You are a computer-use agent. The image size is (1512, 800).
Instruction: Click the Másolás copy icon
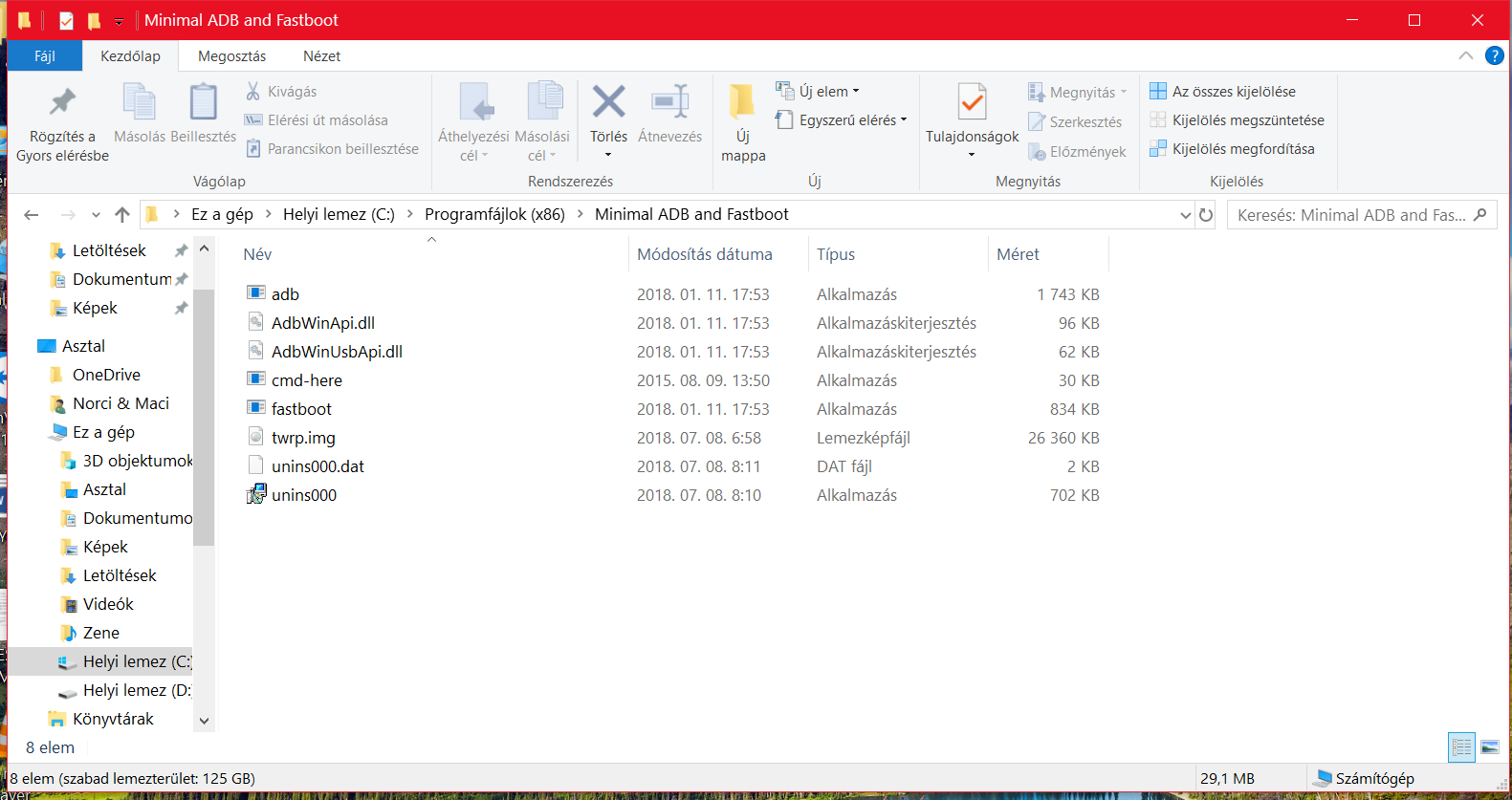coord(140,101)
